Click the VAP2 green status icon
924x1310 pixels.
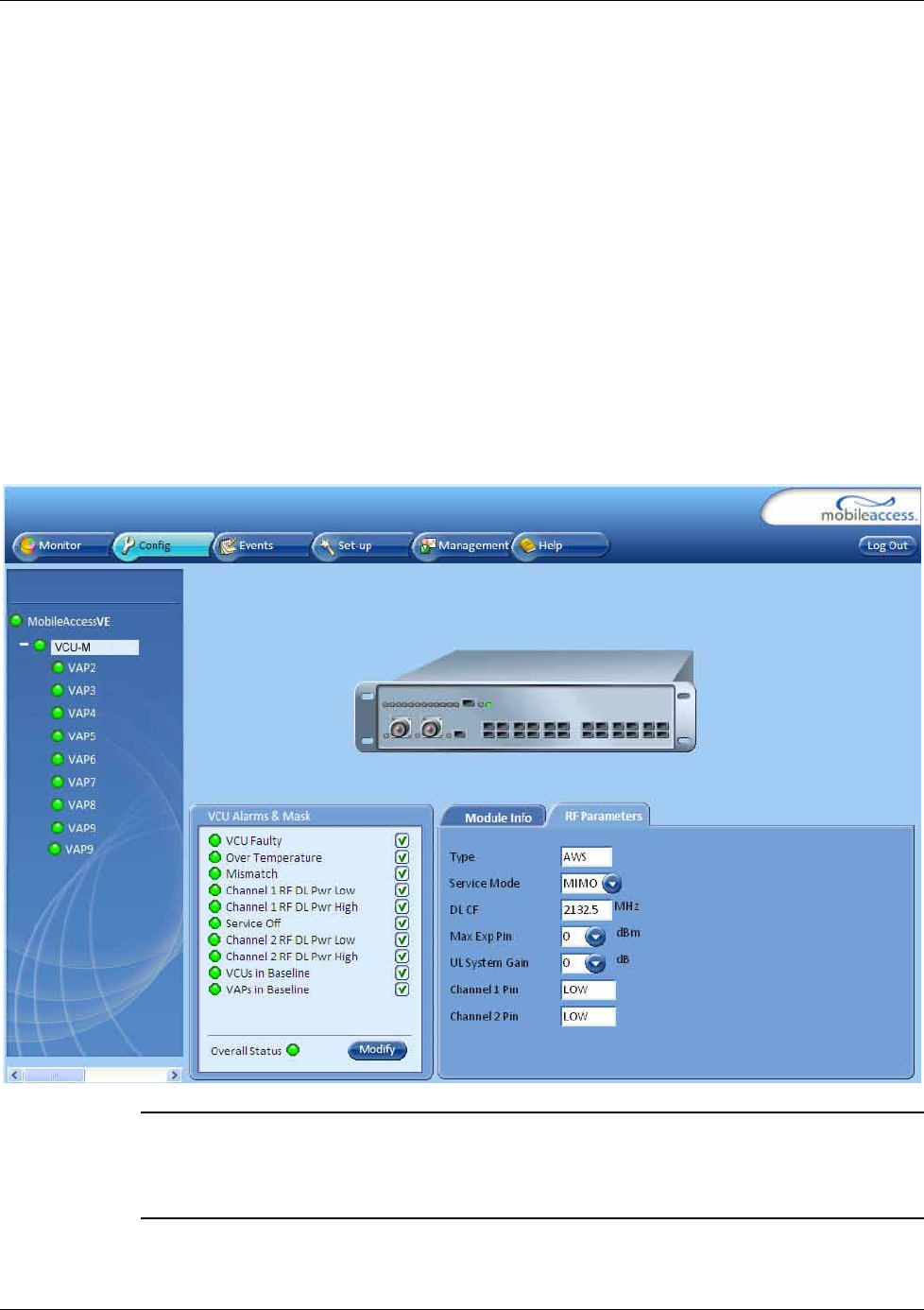point(58,667)
